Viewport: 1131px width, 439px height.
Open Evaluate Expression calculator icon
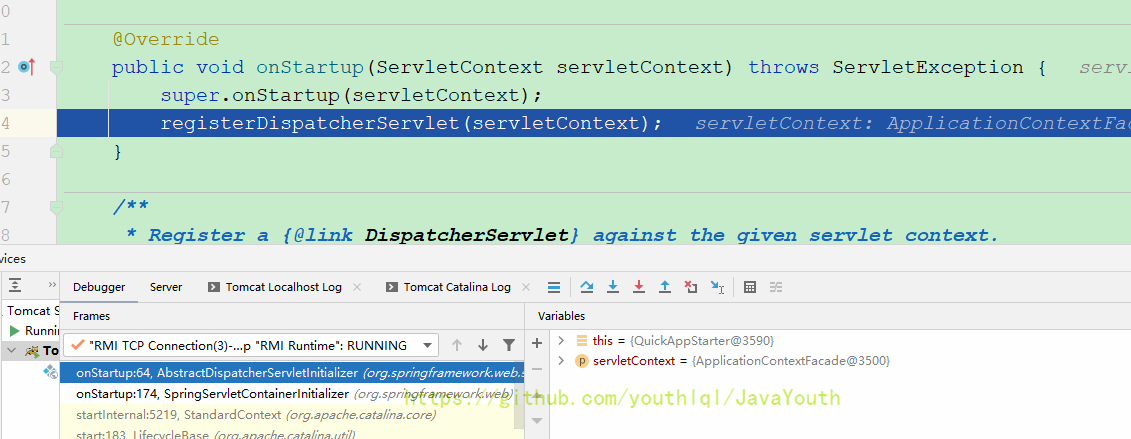click(x=750, y=287)
